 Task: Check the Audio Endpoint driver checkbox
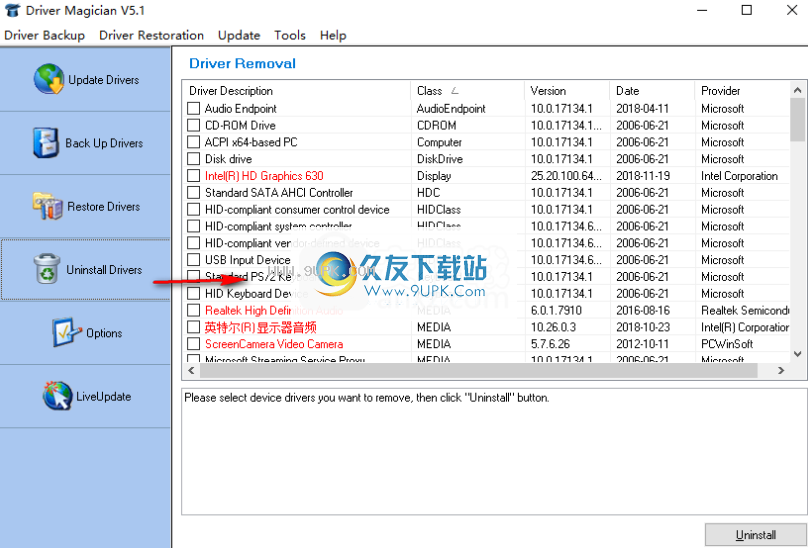click(193, 109)
